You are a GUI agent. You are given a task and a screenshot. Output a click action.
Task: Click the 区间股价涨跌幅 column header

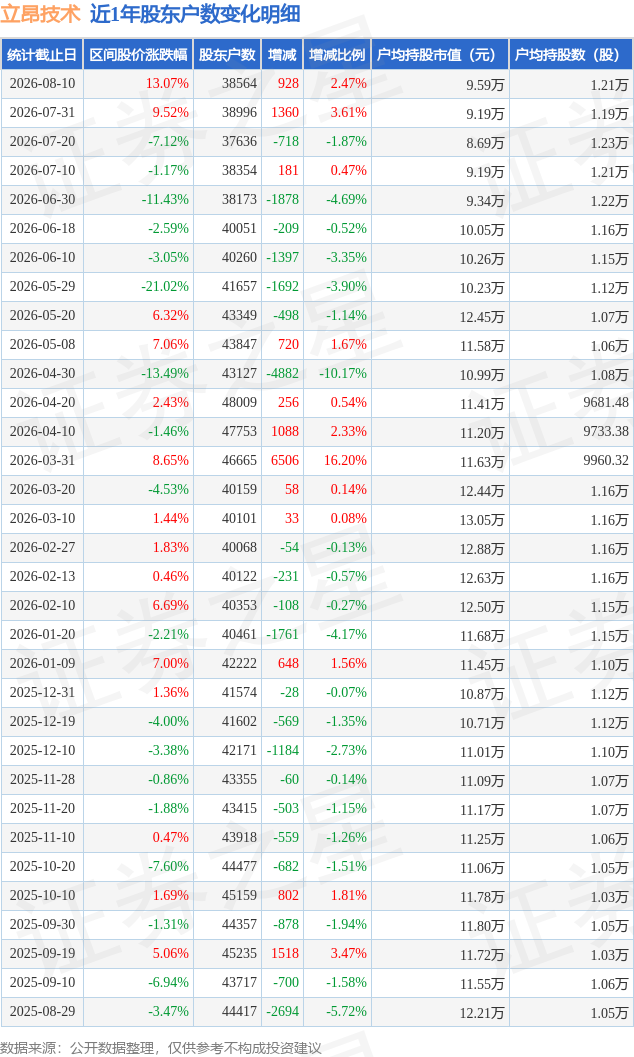138,55
